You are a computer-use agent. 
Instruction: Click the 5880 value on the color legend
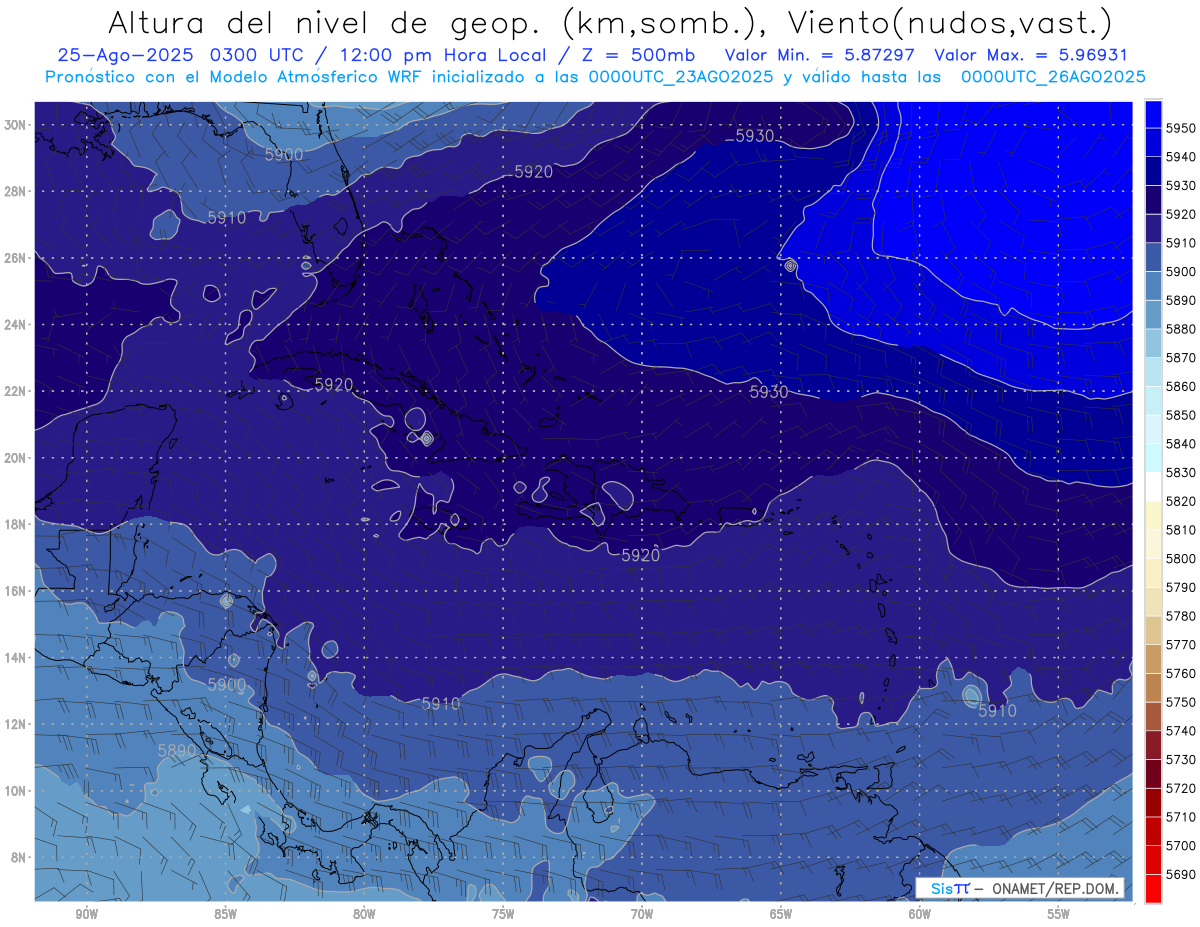pyautogui.click(x=1181, y=329)
